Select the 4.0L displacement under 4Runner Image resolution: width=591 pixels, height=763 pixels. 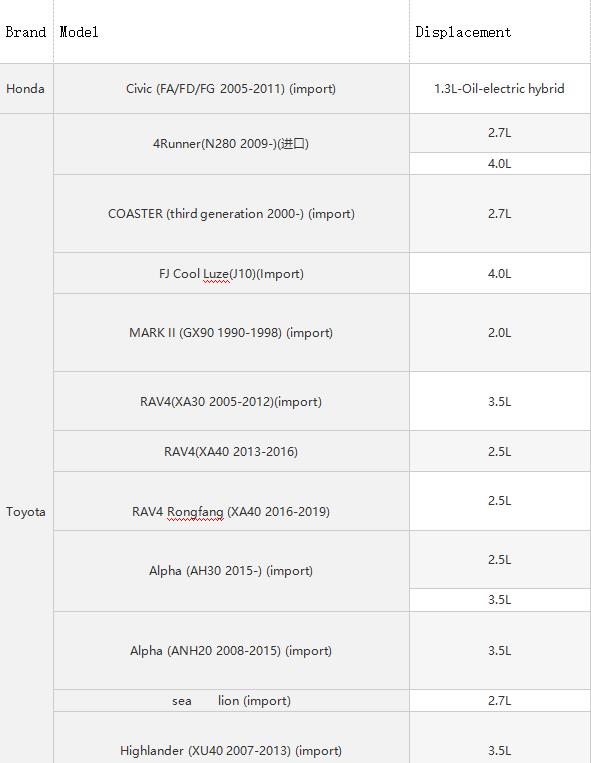500,164
